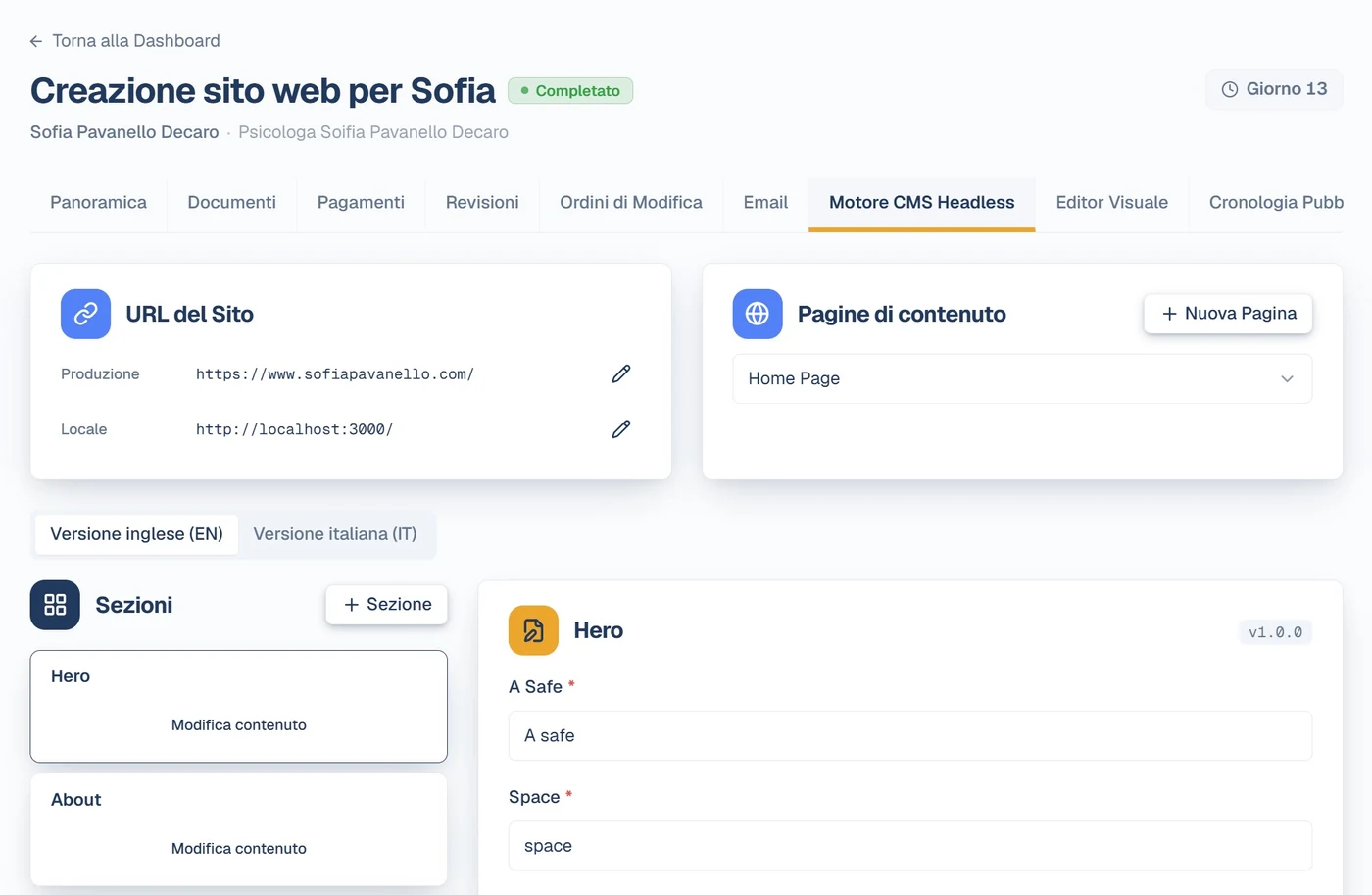Screen dimensions: 1372x895
Task: Expand the Home Page dropdown chevron
Action: pyautogui.click(x=1287, y=379)
